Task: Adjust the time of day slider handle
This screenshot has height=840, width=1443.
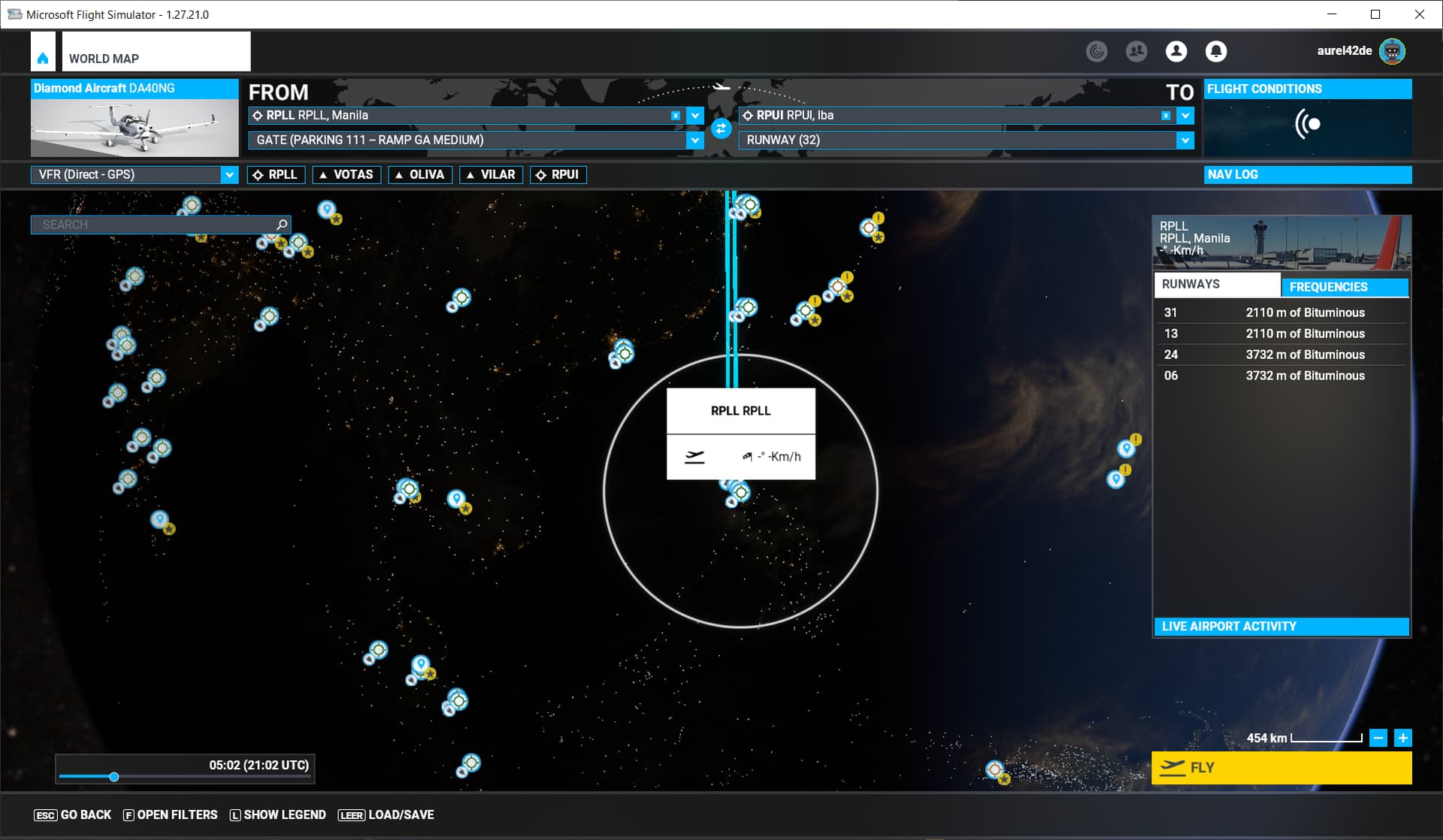Action: pyautogui.click(x=114, y=777)
